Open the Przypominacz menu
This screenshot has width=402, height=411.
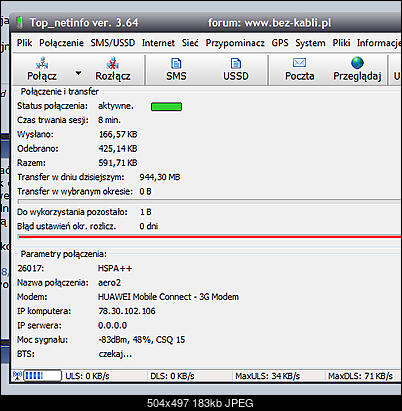click(x=235, y=43)
